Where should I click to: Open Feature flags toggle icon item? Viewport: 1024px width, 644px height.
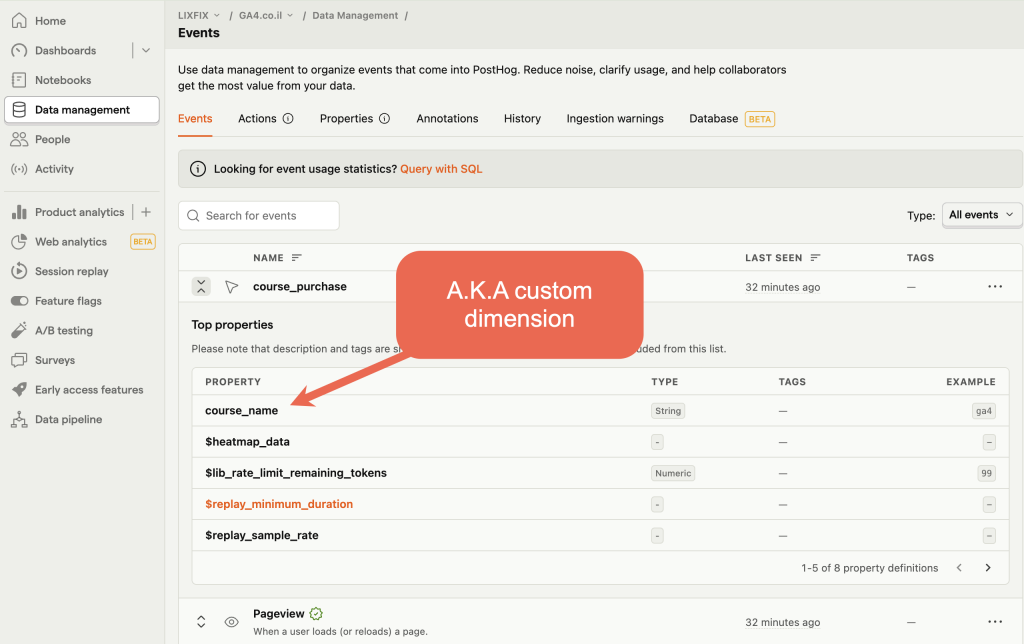(19, 301)
